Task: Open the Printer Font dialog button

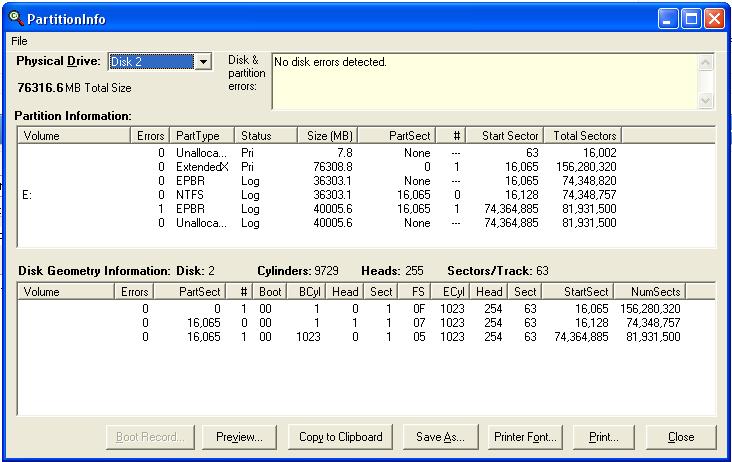Action: [x=525, y=437]
